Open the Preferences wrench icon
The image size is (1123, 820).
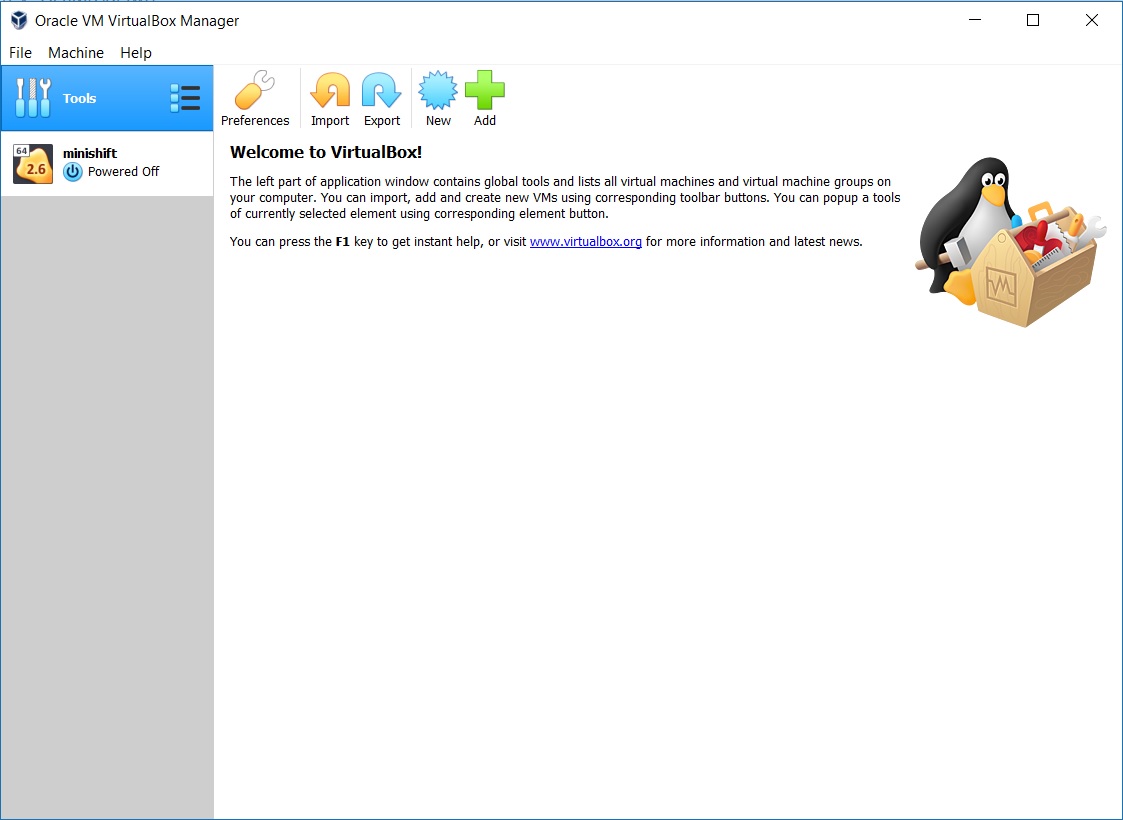pos(255,90)
